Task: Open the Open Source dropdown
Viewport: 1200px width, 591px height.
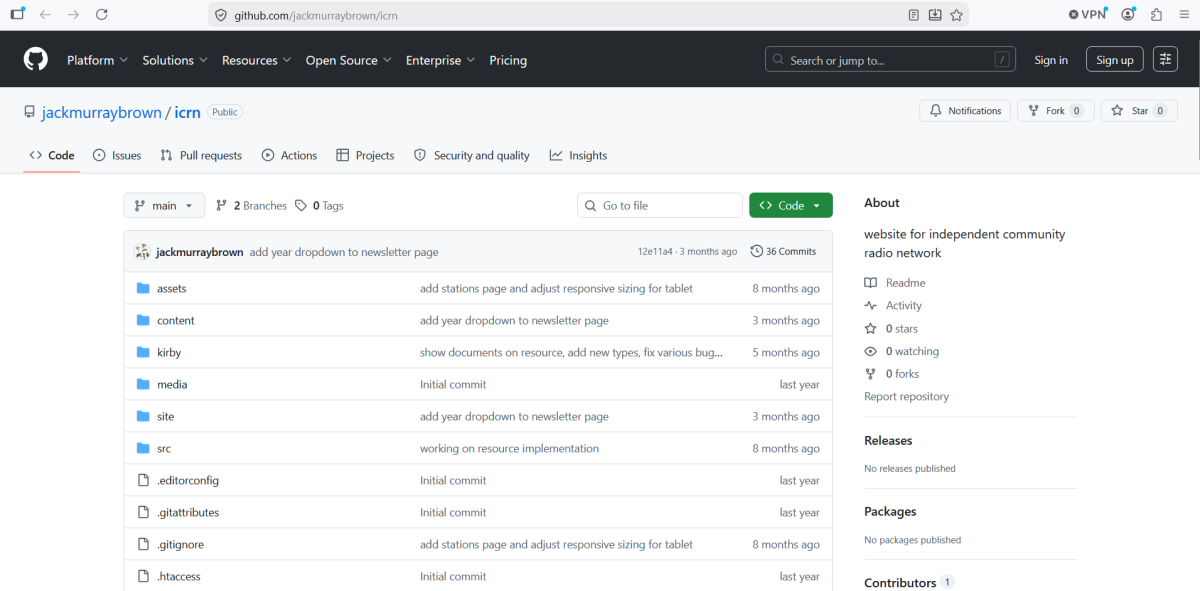Action: point(348,60)
